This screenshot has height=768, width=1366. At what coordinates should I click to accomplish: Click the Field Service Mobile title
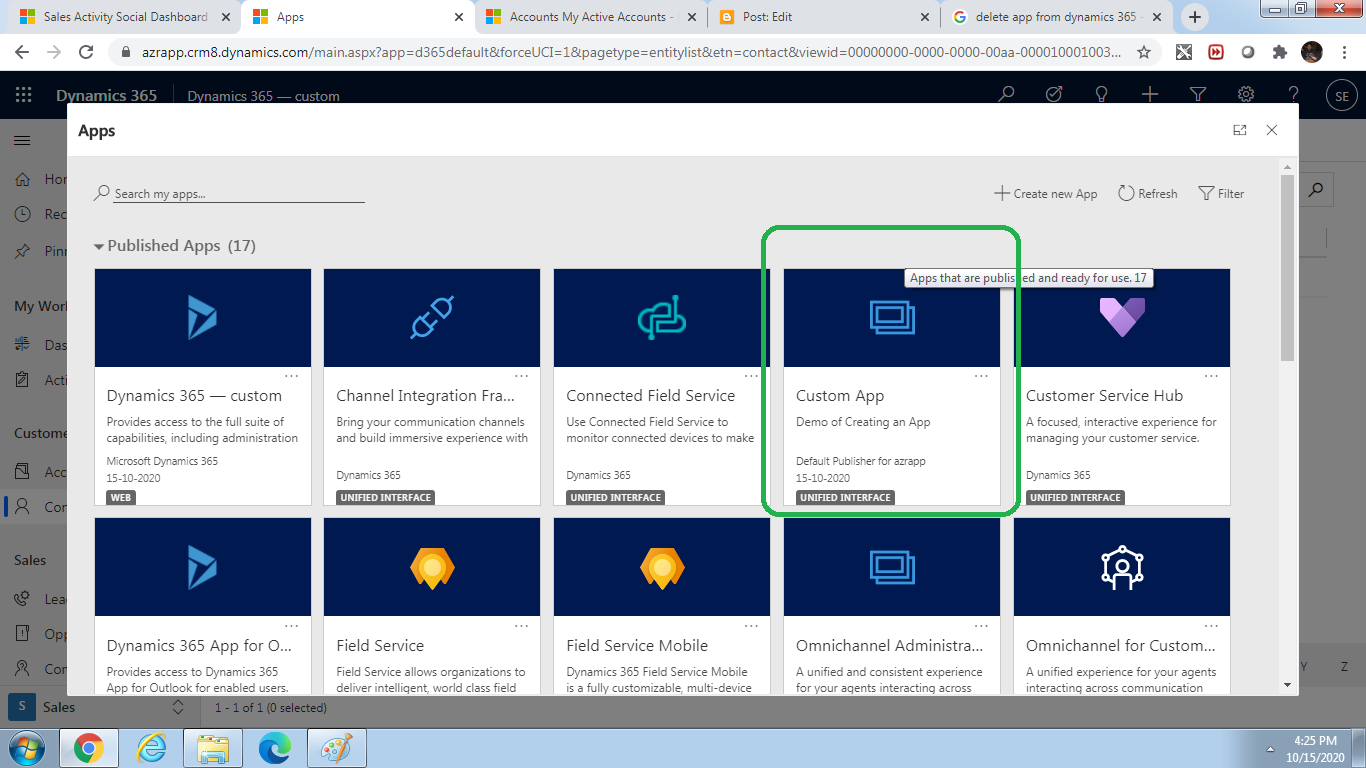pyautogui.click(x=637, y=646)
